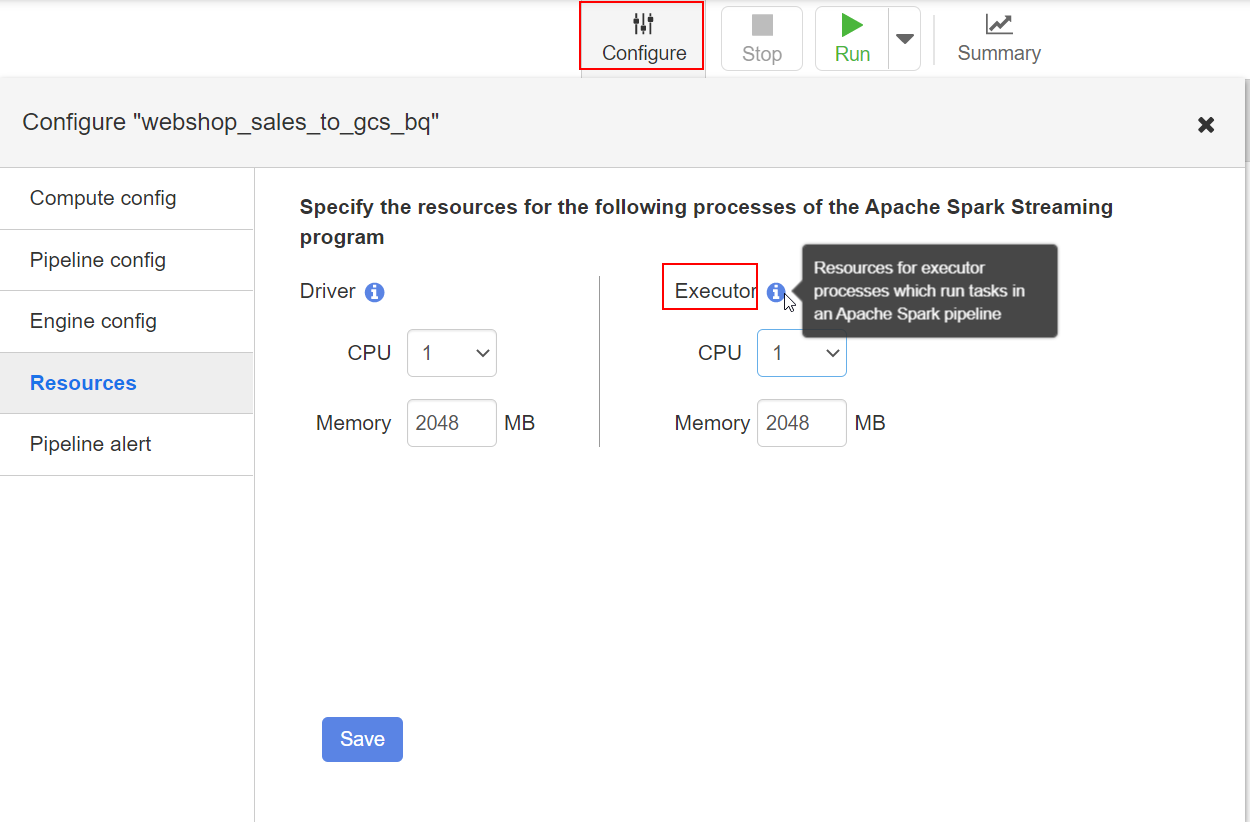Click the Driver info icon
The image size is (1250, 822).
click(375, 292)
